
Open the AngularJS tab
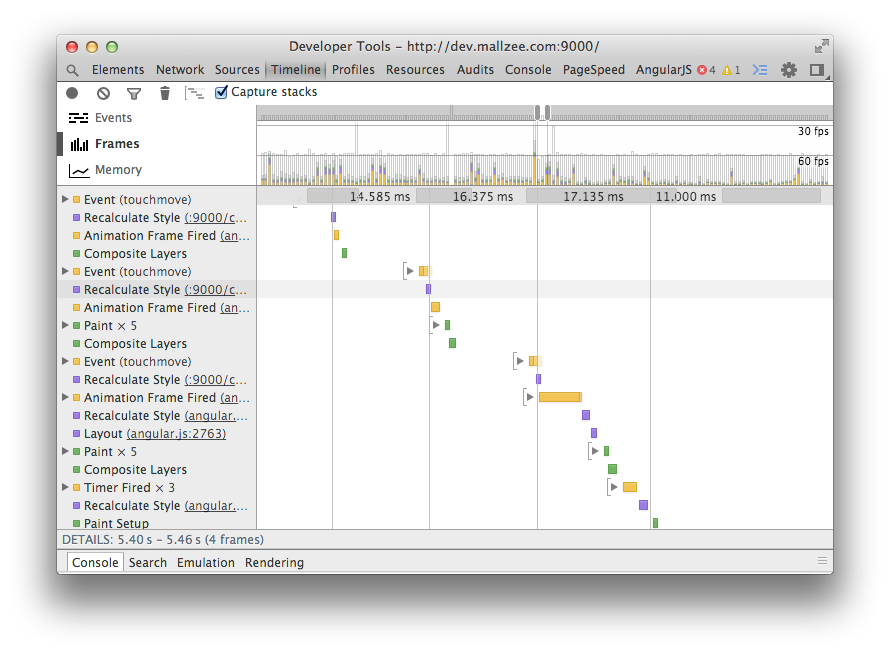pyautogui.click(x=664, y=70)
